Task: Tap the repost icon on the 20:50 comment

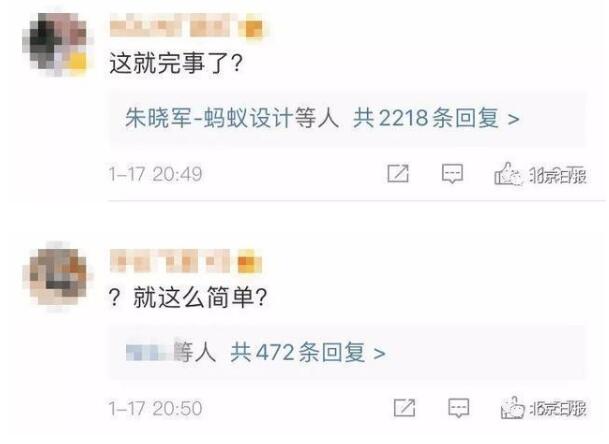Action: point(404,408)
